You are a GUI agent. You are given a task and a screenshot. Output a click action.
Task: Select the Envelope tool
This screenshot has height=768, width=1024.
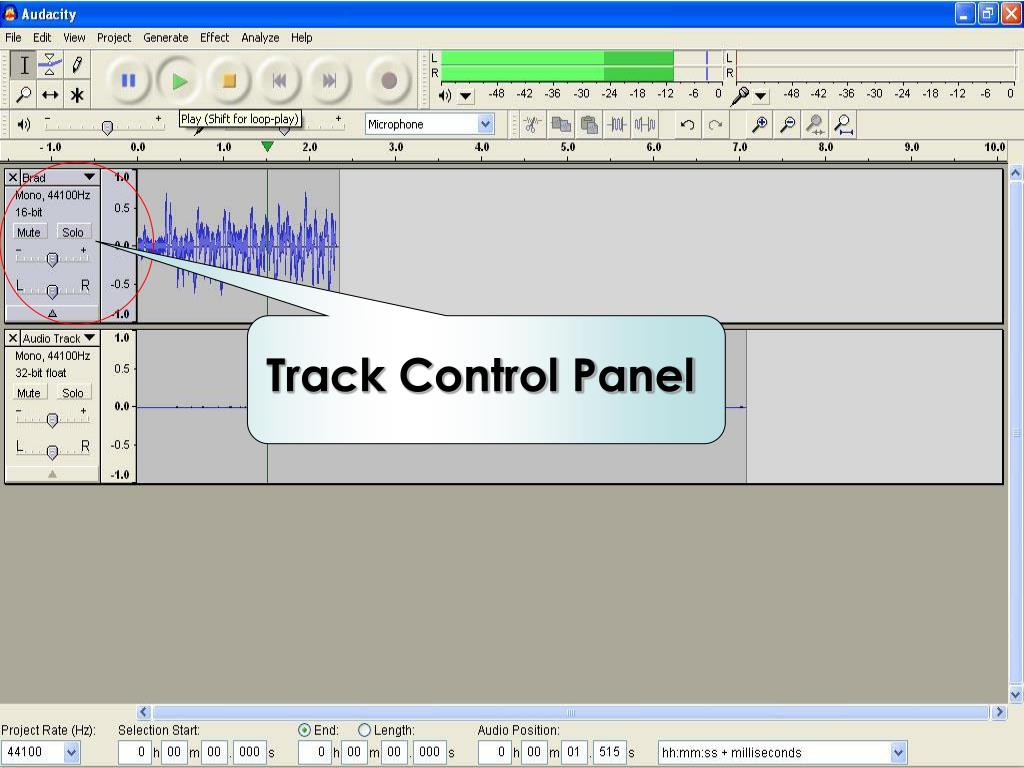tap(50, 65)
